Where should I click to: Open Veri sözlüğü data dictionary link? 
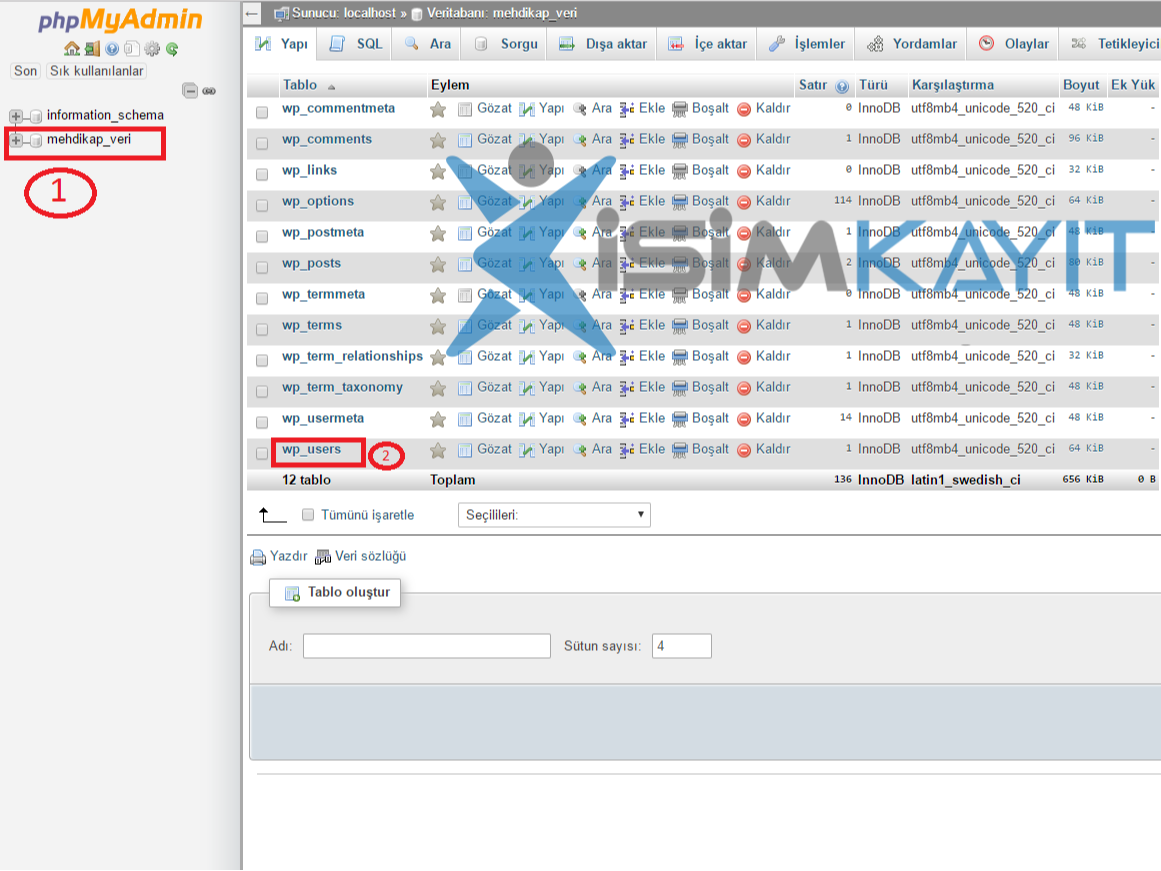[361, 556]
